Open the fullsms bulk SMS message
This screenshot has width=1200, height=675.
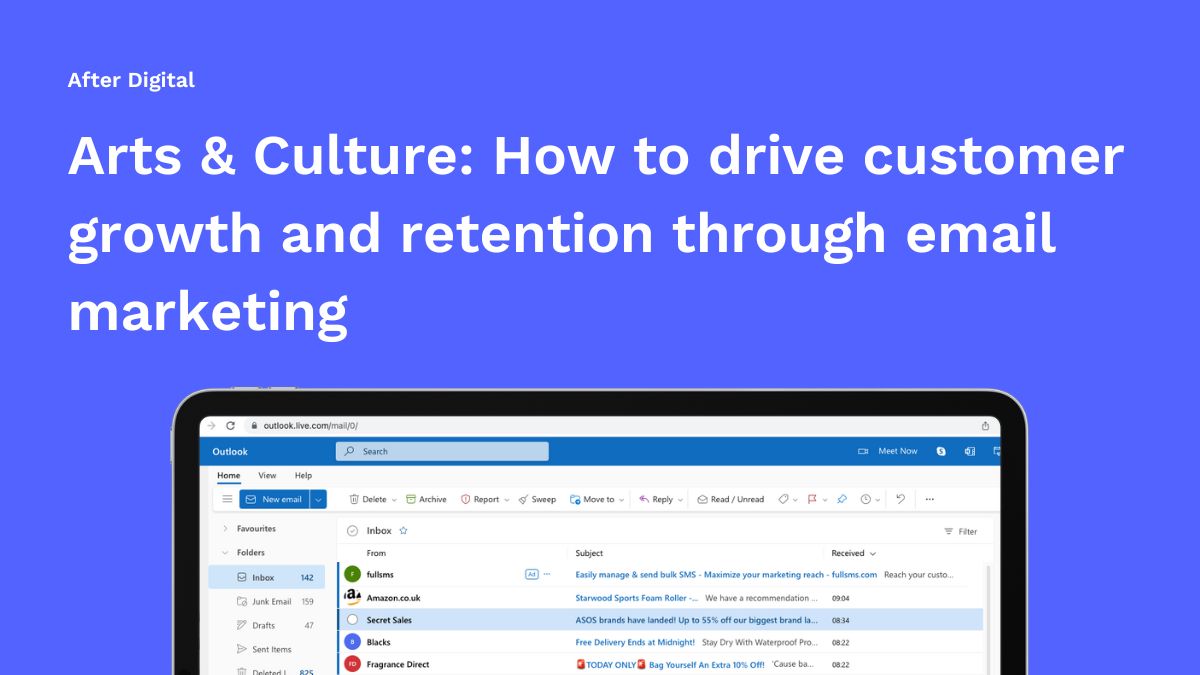pos(726,575)
